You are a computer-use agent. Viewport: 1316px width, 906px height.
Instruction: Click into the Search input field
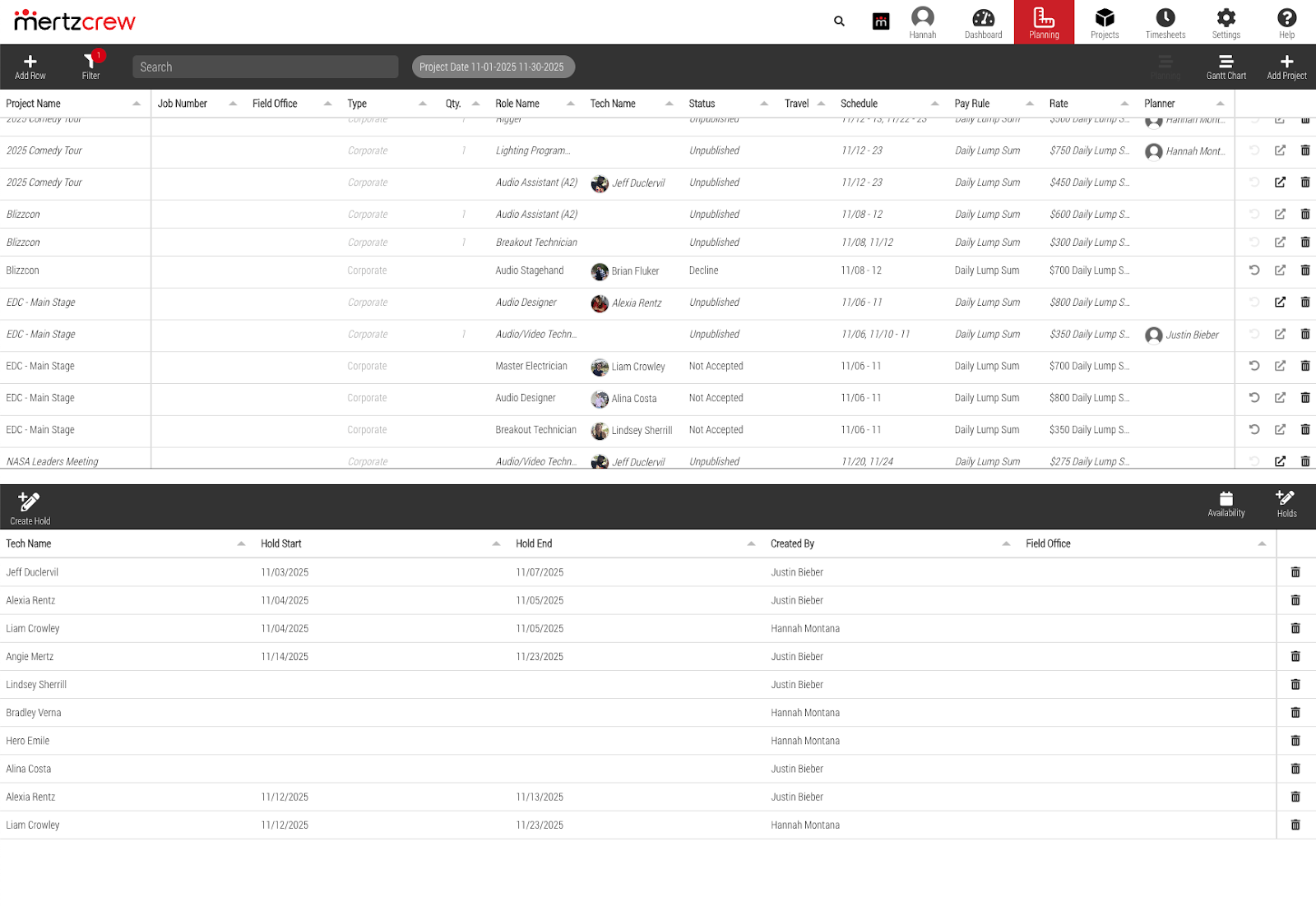tap(265, 67)
